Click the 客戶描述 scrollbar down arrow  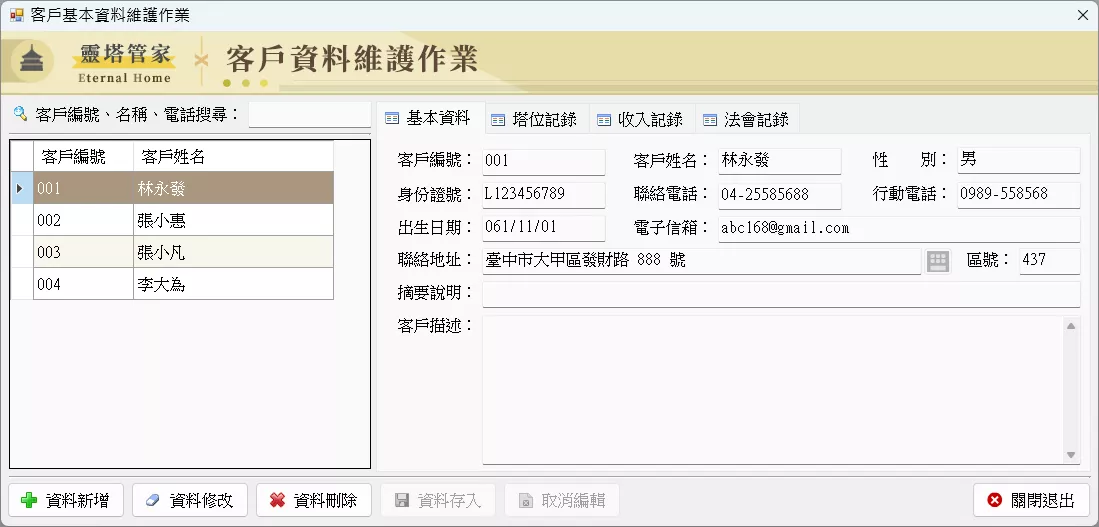click(1071, 456)
